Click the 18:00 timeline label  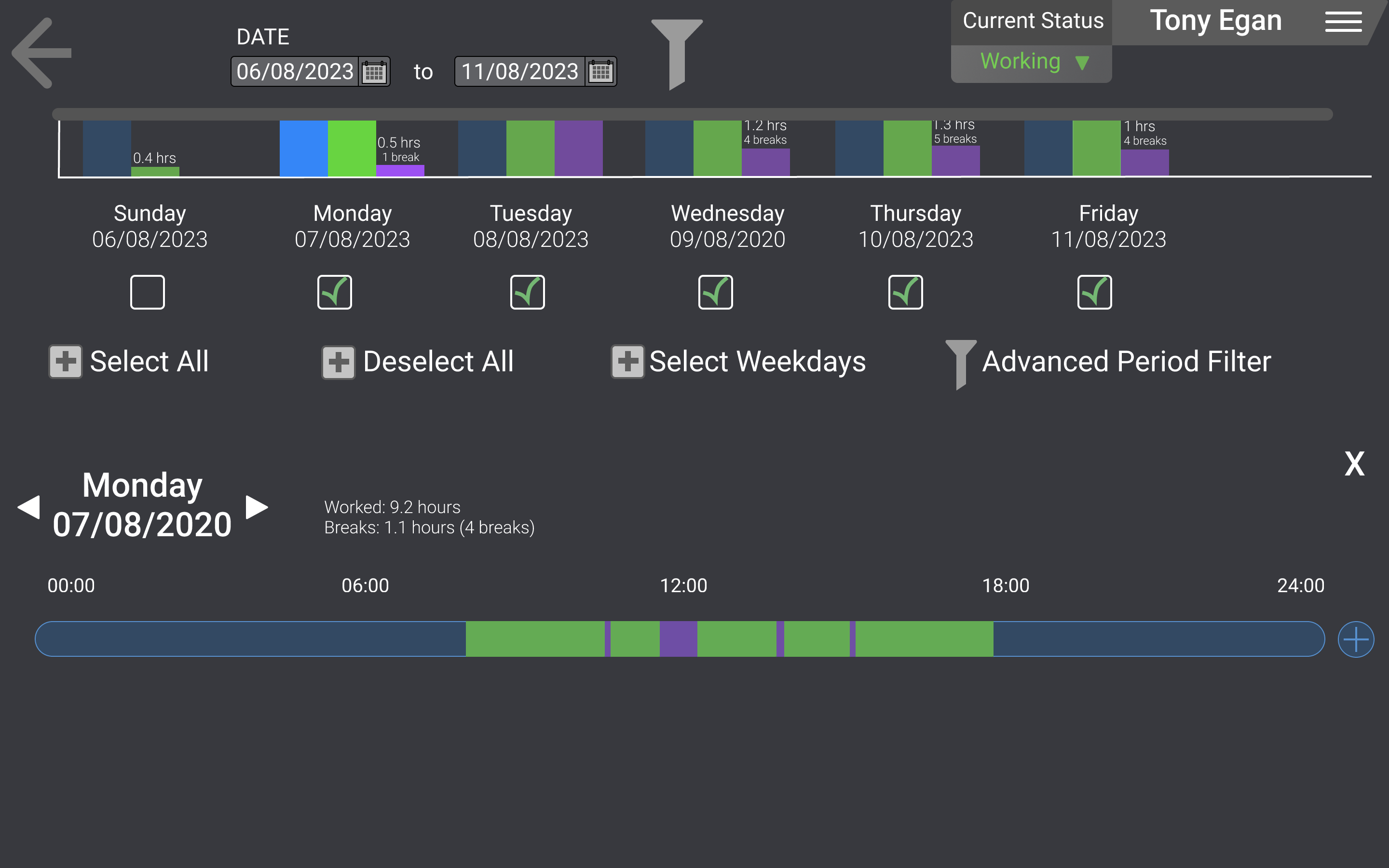click(x=1006, y=585)
